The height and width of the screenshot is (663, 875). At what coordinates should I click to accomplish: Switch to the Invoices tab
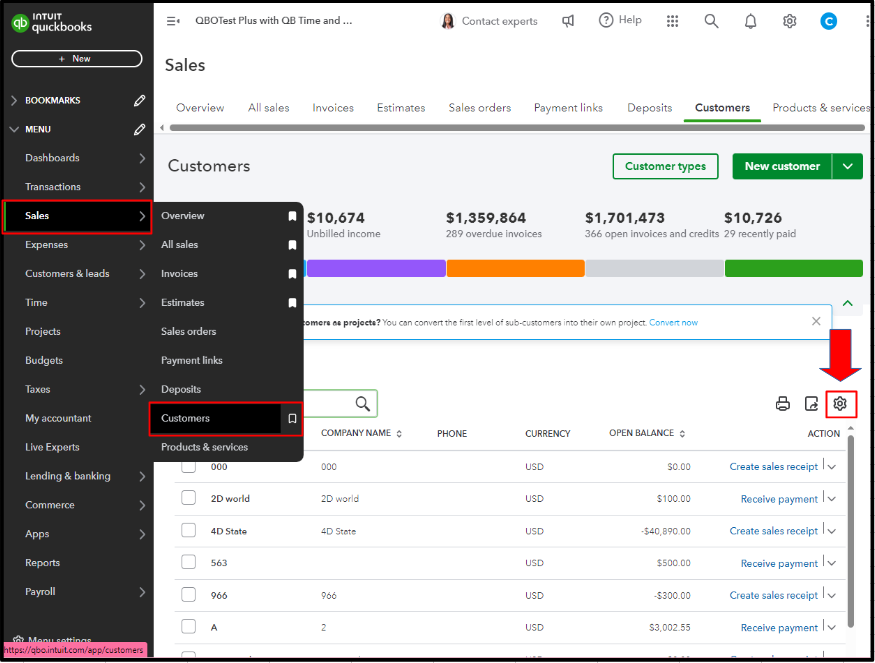pyautogui.click(x=333, y=108)
